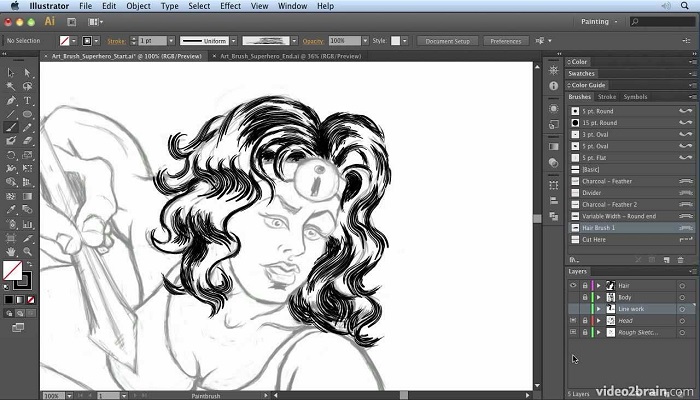Viewport: 700px width, 400px height.
Task: Open the Object menu
Action: point(138,6)
